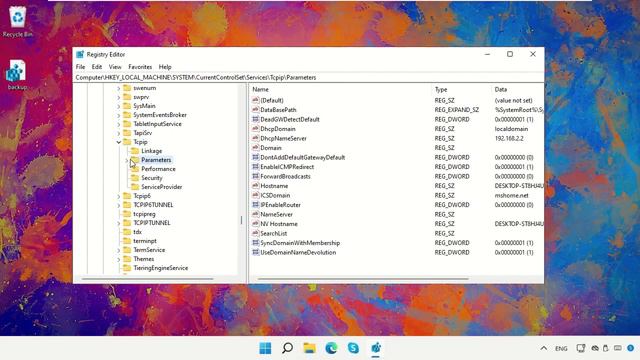
Task: Click the Registry Editor title bar icon
Action: 80,54
